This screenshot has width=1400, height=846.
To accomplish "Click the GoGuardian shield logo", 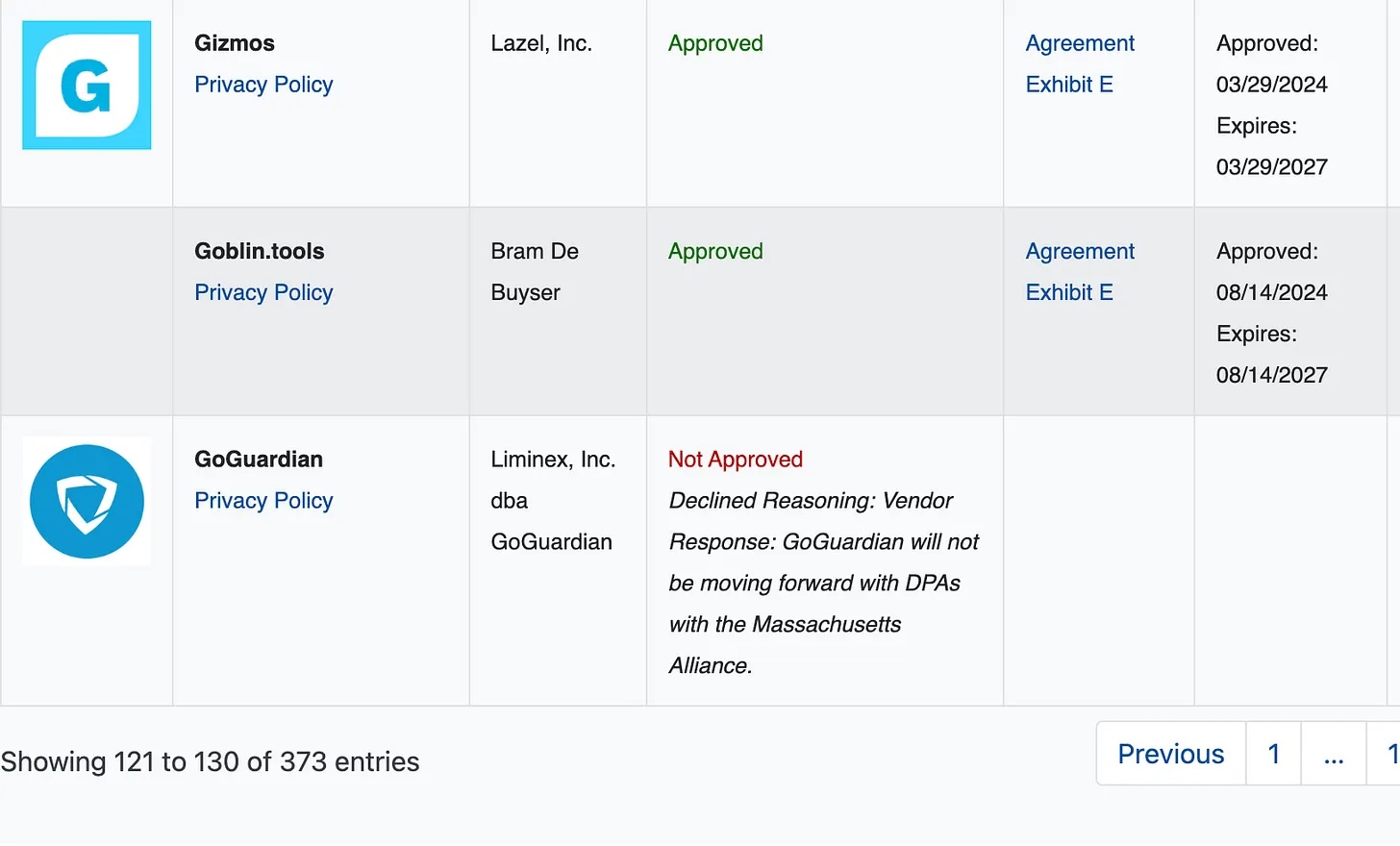I will [87, 501].
